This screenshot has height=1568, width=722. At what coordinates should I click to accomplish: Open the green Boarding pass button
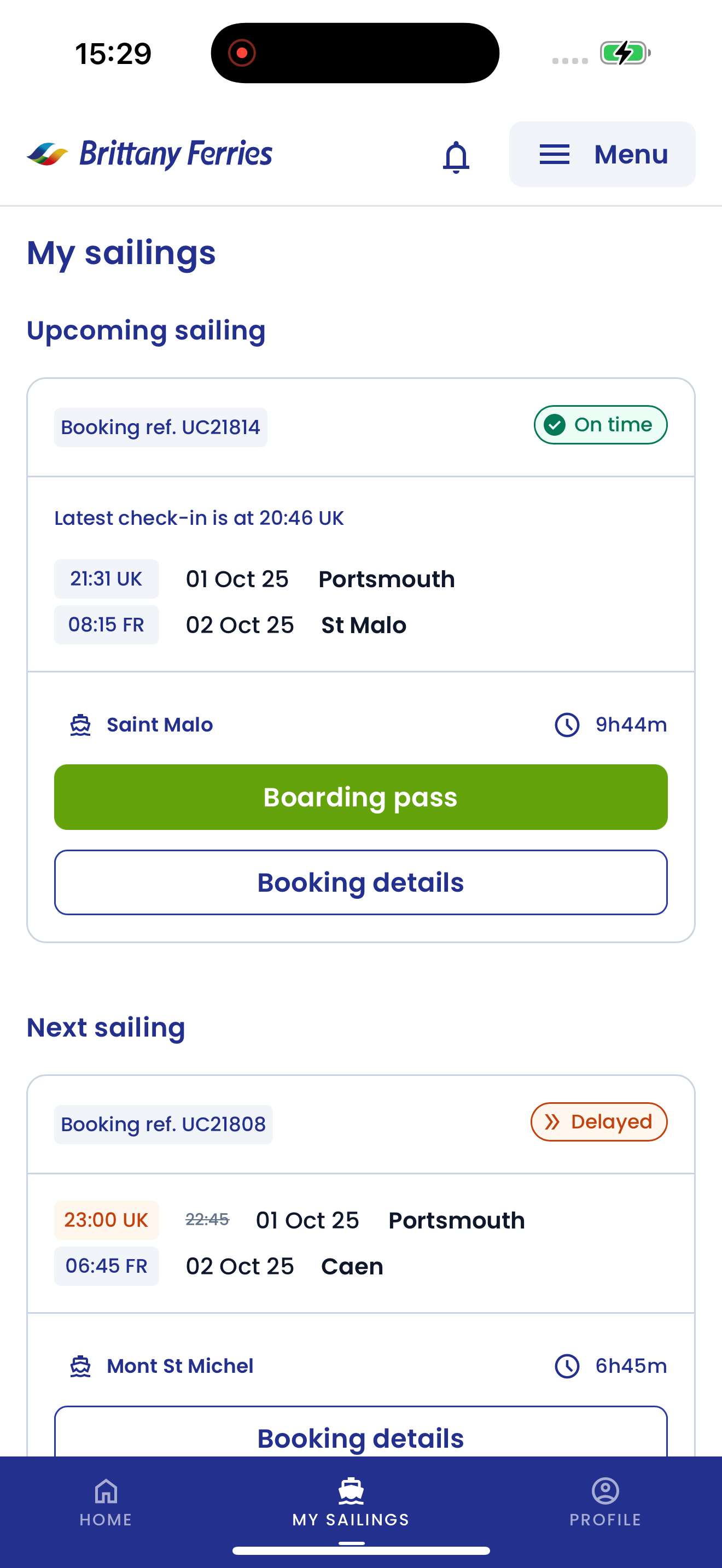(x=361, y=797)
